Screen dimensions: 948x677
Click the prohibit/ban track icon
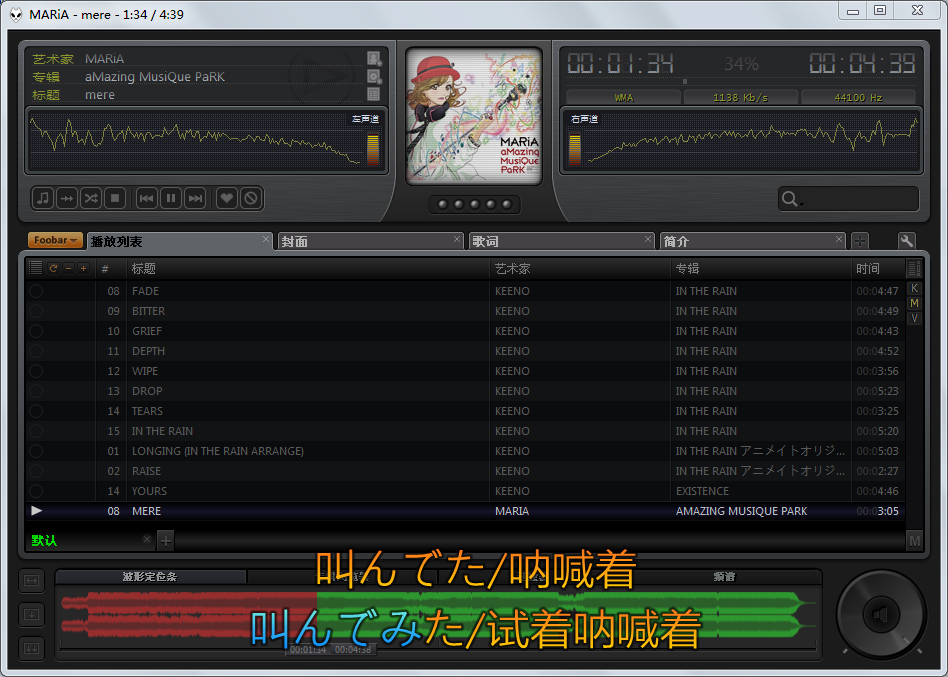tap(251, 198)
